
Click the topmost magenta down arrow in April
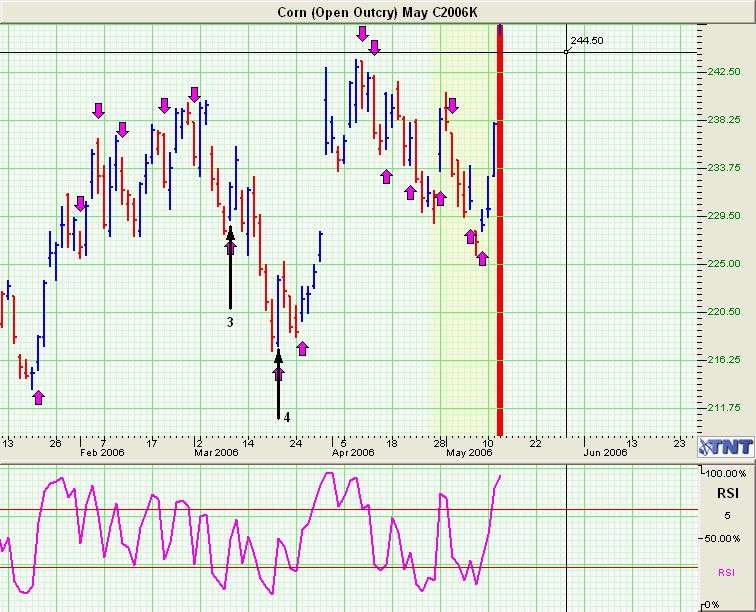362,34
